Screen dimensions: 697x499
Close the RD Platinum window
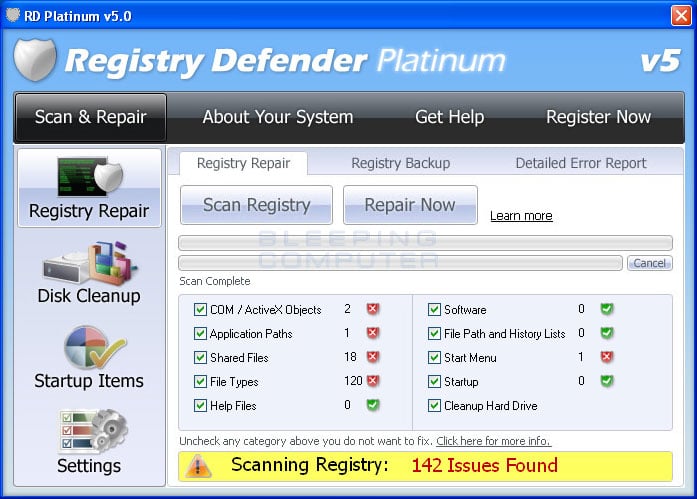tap(681, 16)
